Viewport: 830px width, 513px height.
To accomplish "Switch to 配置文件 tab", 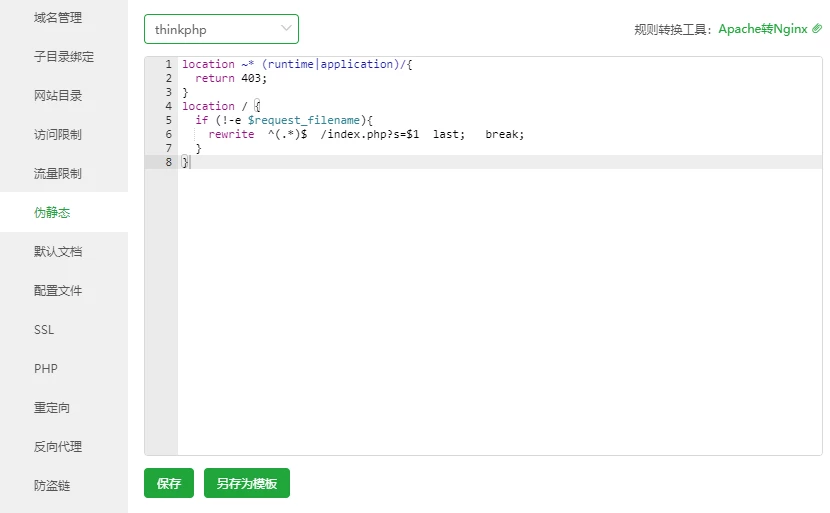I will point(58,291).
